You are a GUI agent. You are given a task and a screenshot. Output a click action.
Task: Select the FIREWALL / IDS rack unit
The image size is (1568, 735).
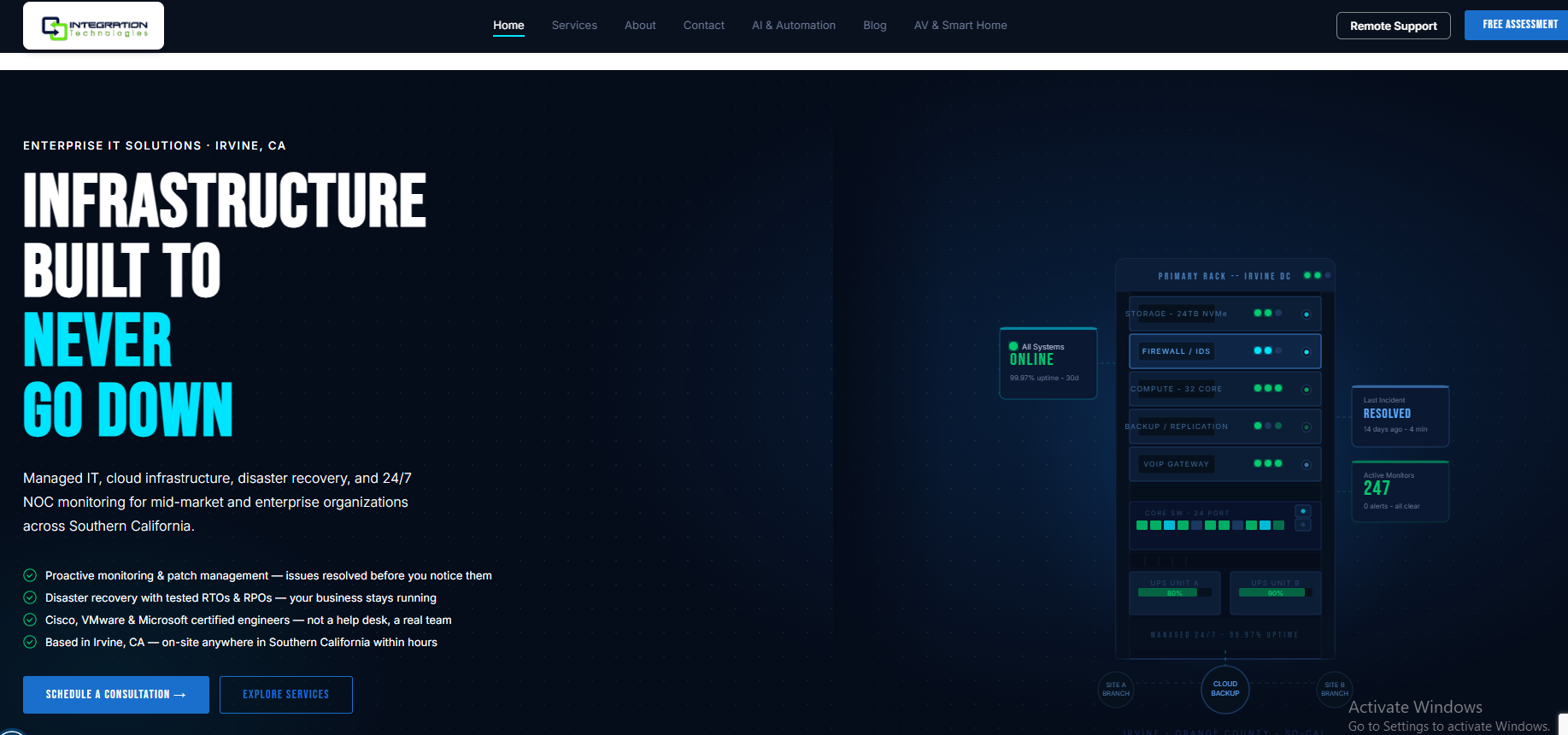tap(1225, 351)
